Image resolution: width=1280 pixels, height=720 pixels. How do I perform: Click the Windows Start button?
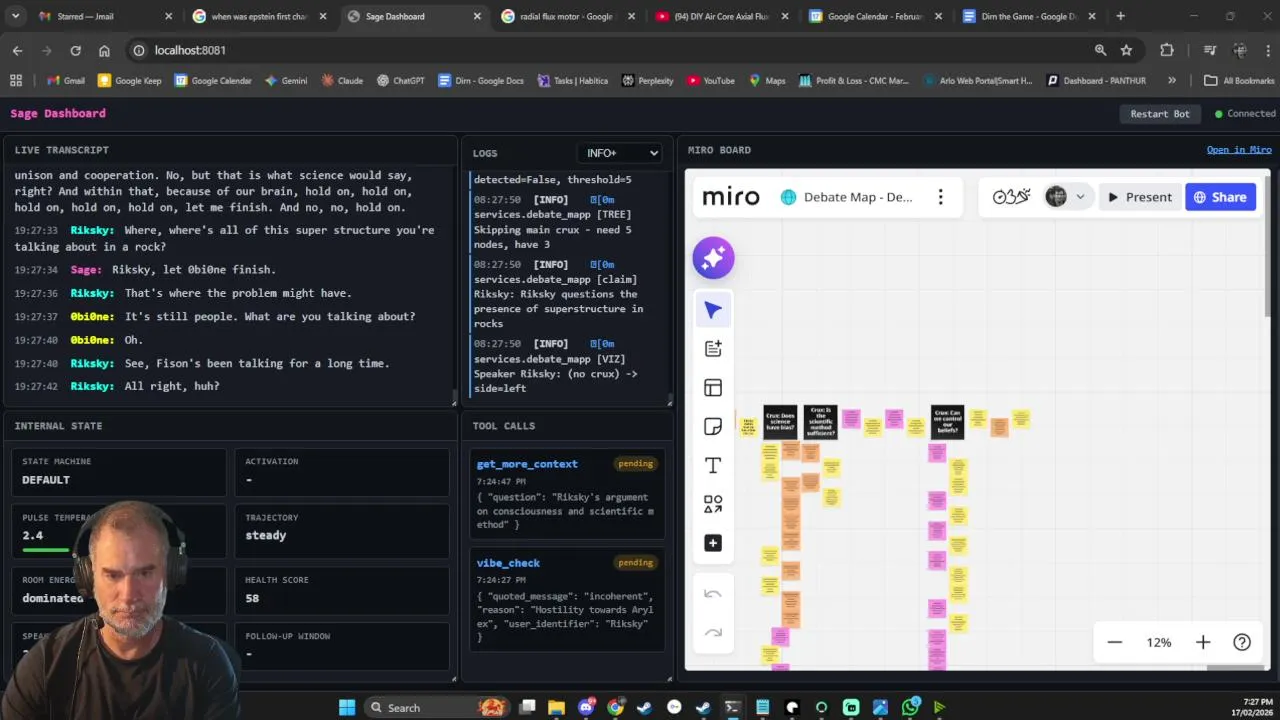click(347, 707)
